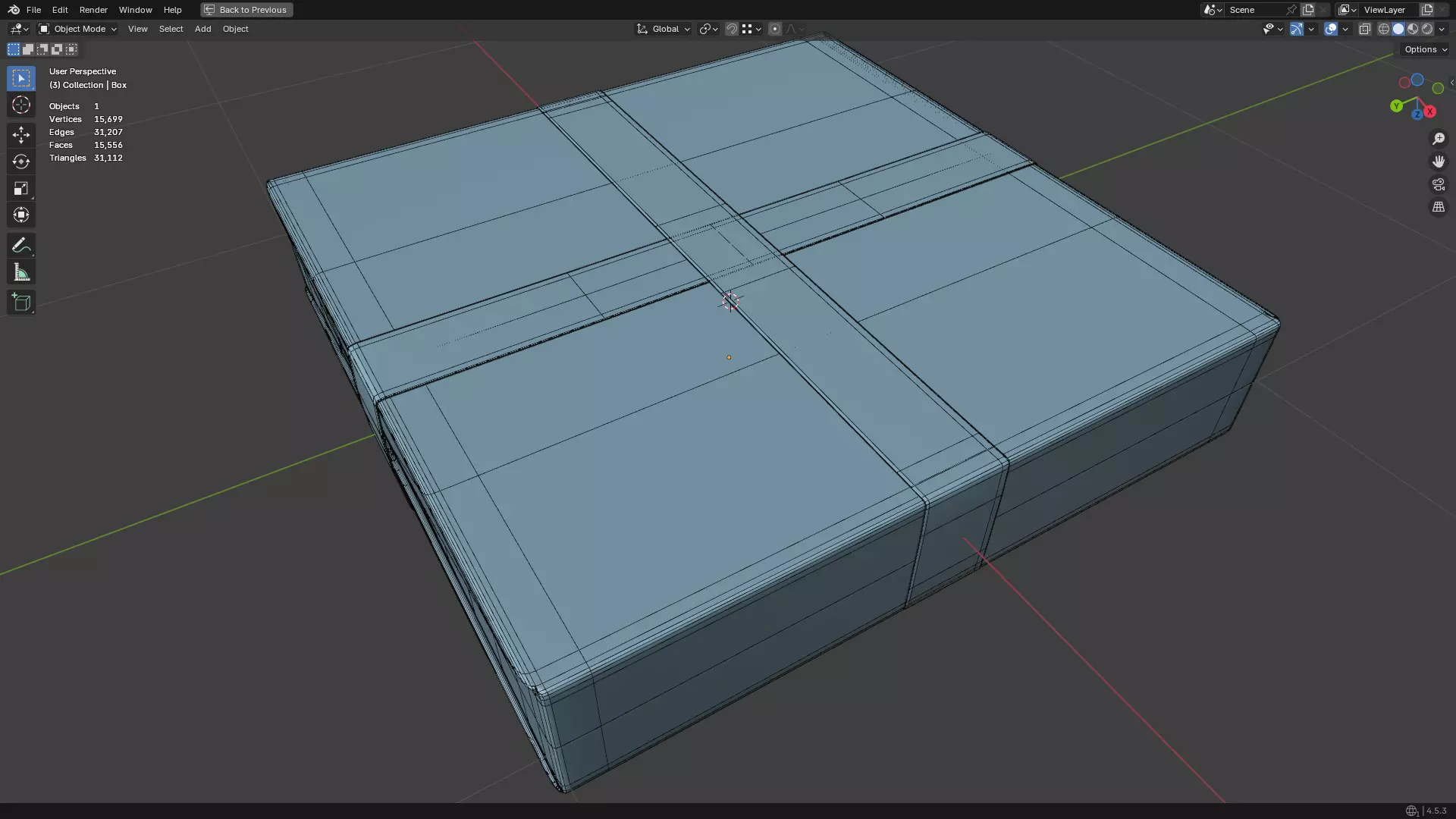The width and height of the screenshot is (1456, 819).
Task: Select the Scale tool
Action: click(20, 188)
